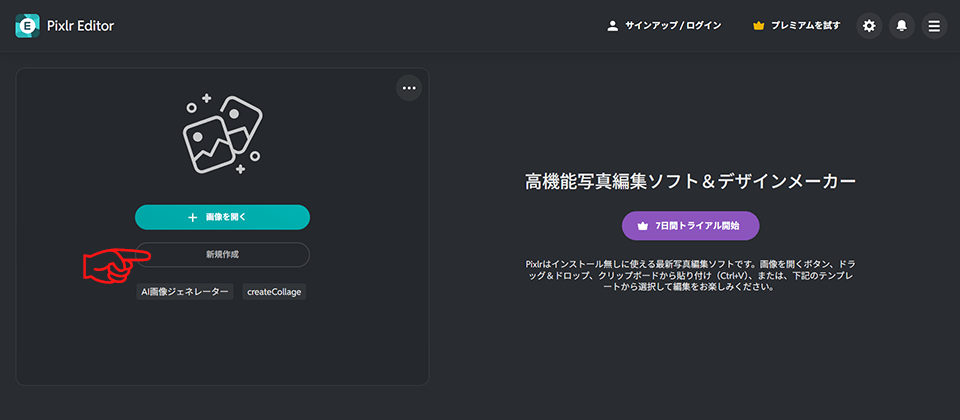Open the createCollage option
Screen dimensions: 960x420
click(275, 292)
